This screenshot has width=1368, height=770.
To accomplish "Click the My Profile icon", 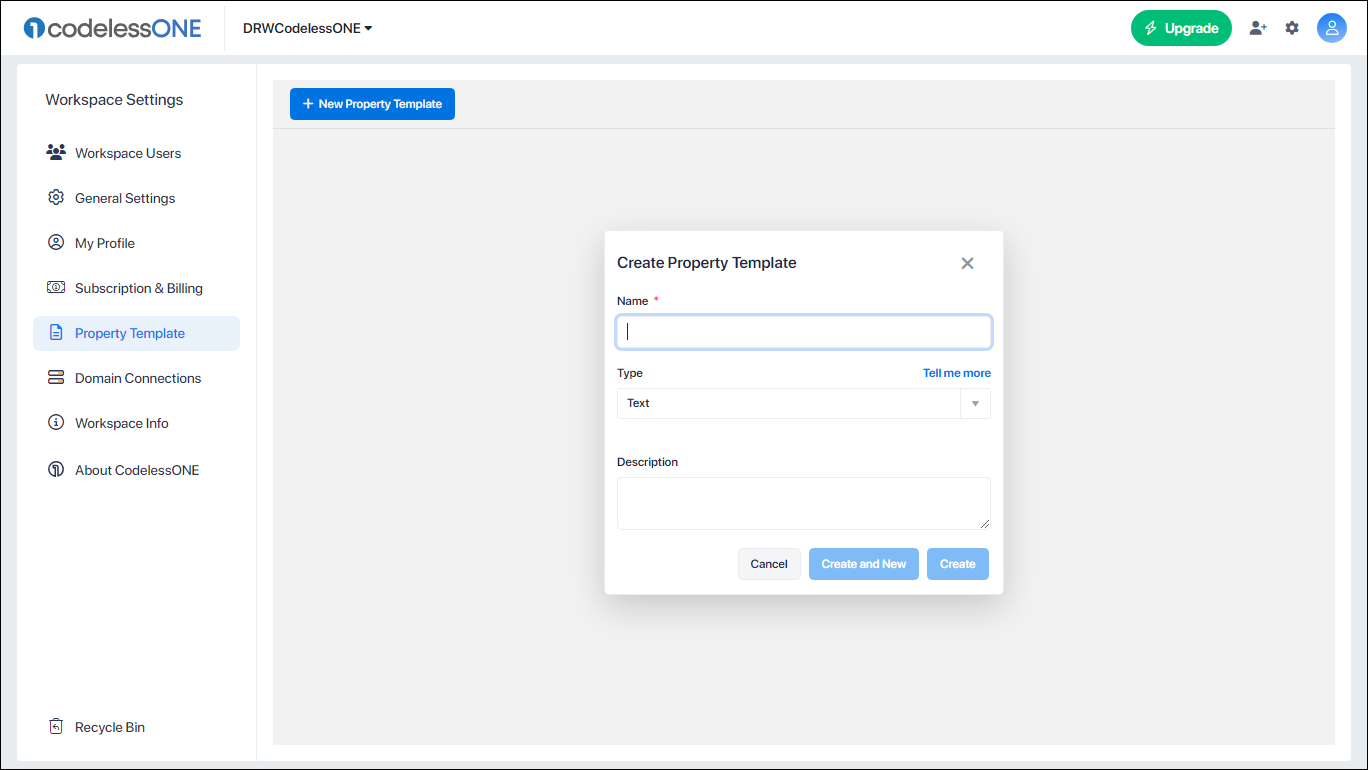I will (x=56, y=242).
